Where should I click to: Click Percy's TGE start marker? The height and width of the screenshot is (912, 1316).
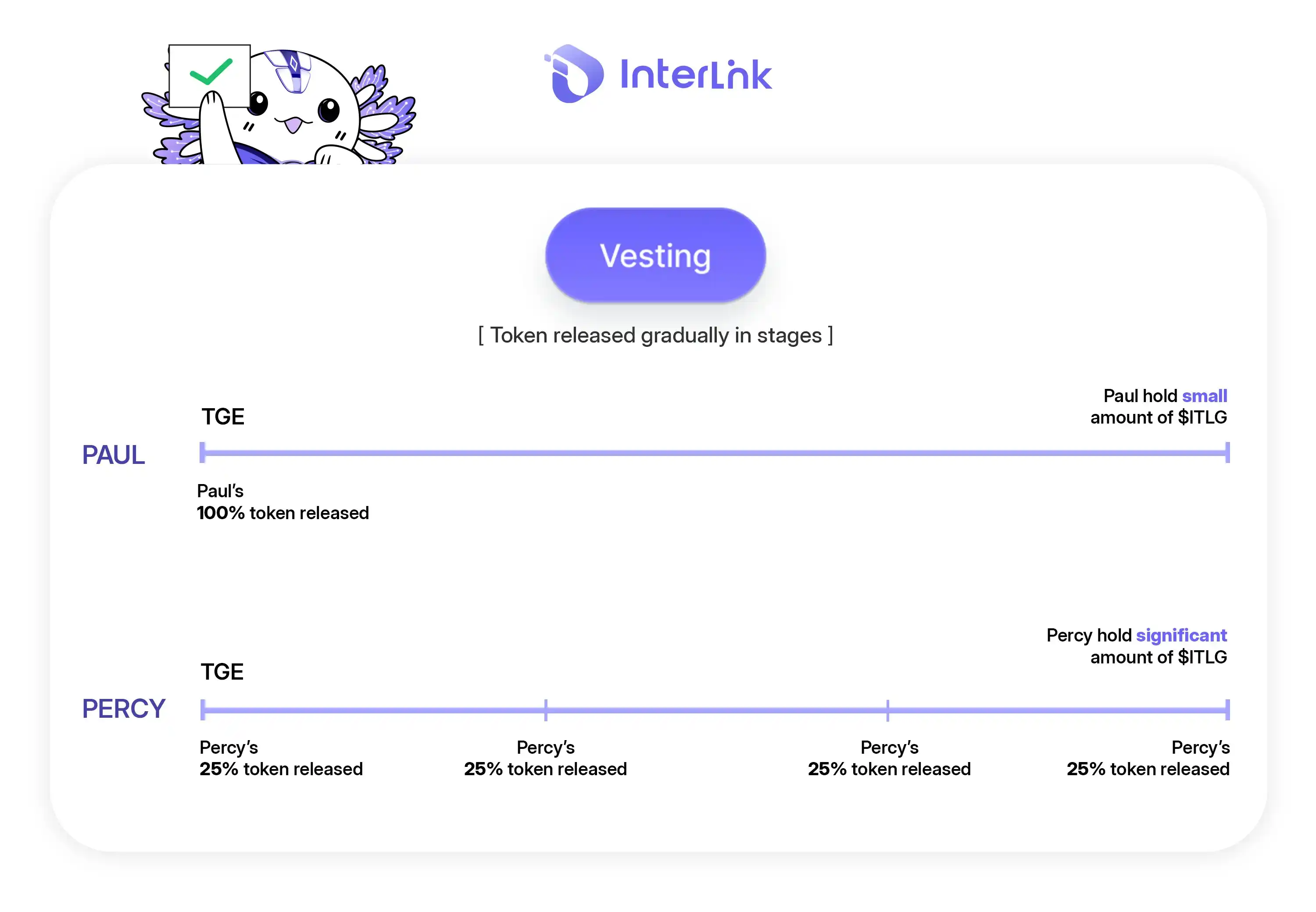203,710
